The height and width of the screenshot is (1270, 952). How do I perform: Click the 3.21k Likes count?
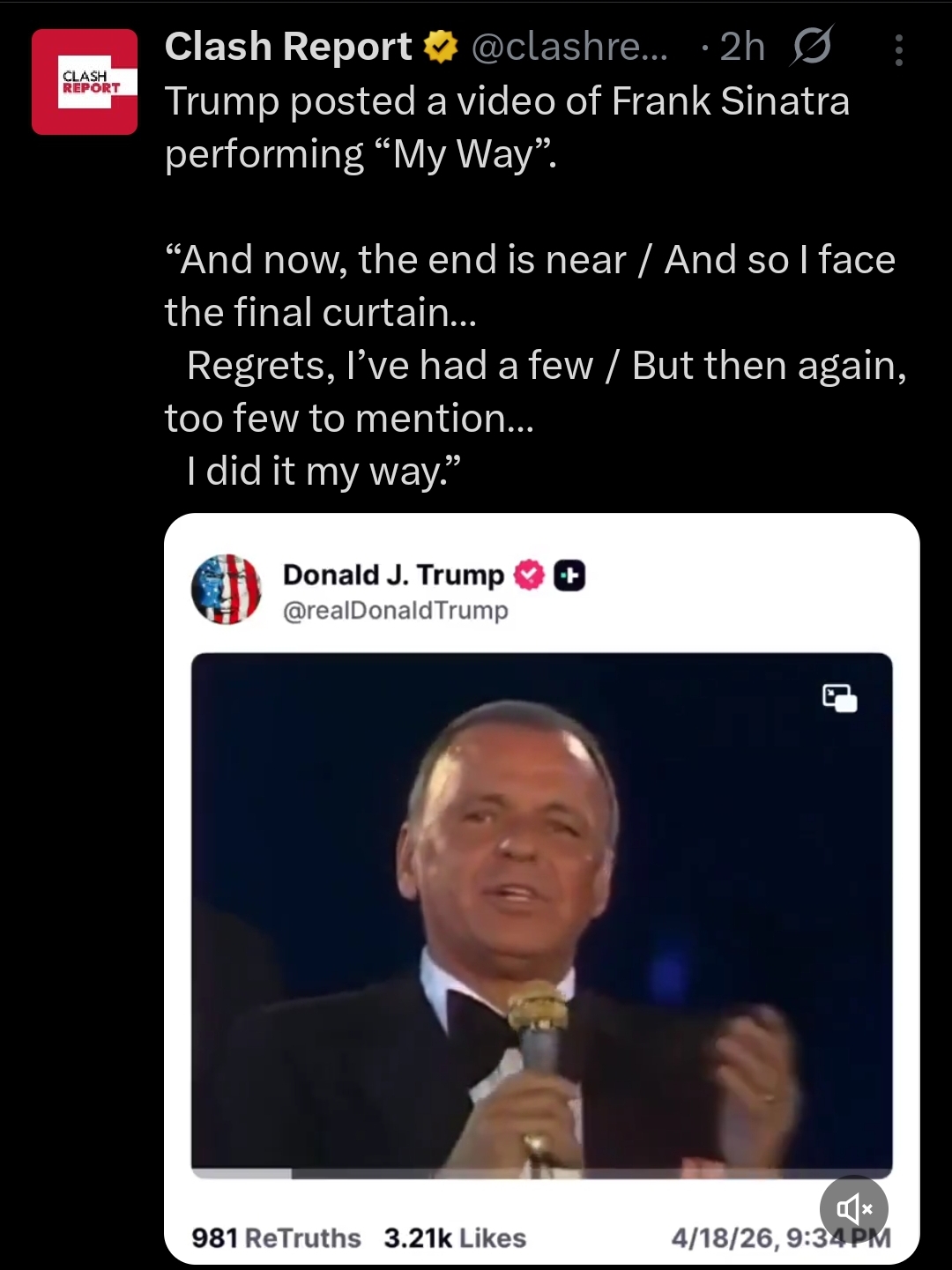[455, 1238]
